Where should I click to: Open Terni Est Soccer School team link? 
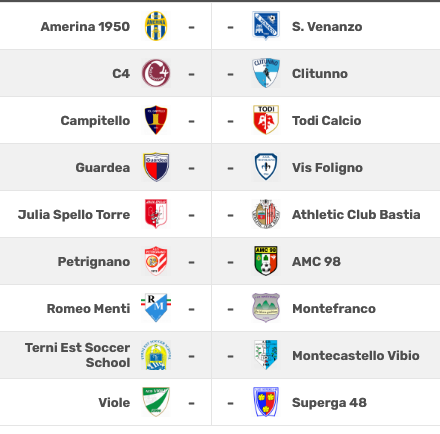click(x=78, y=355)
